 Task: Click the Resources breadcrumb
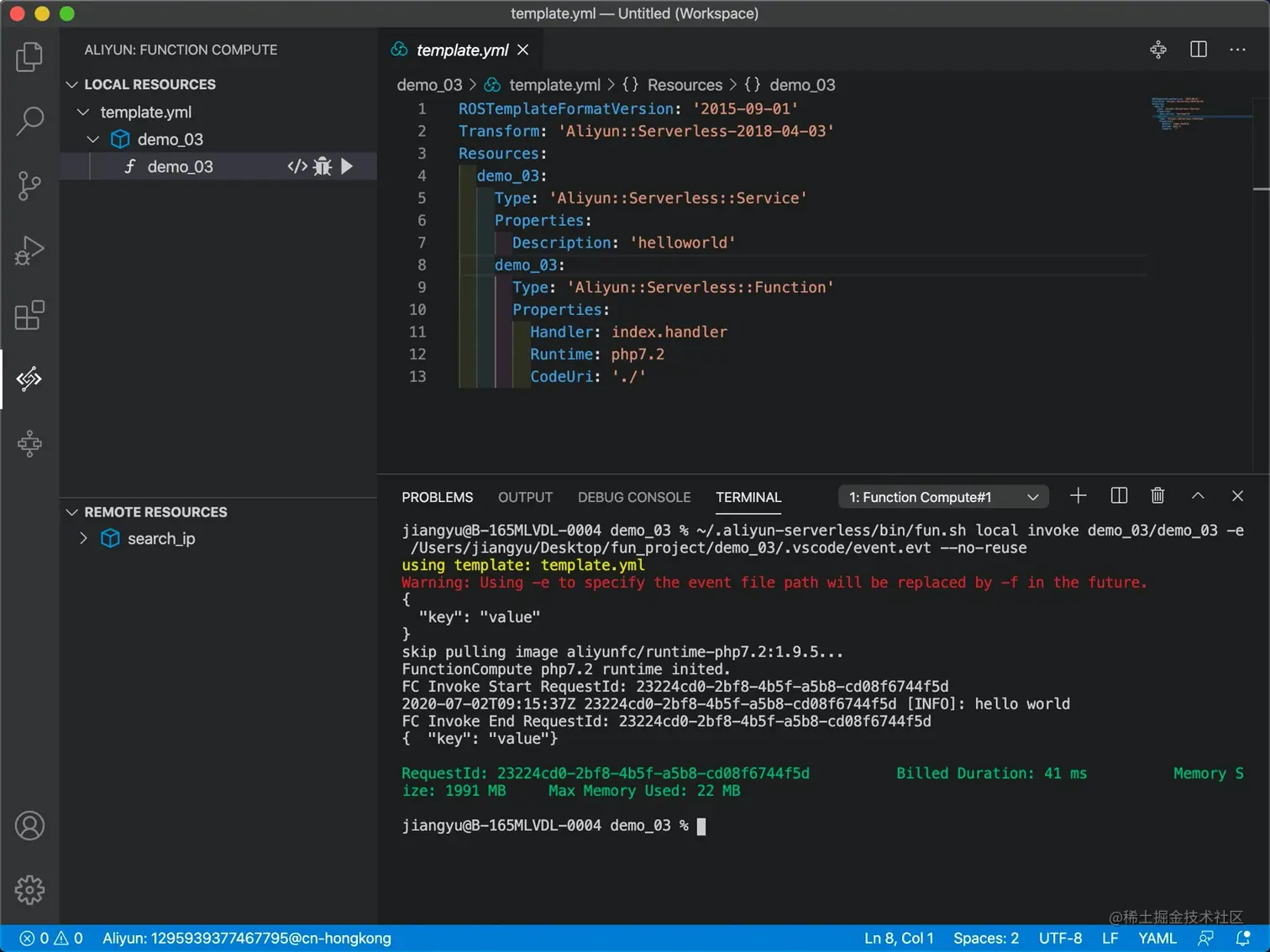685,85
